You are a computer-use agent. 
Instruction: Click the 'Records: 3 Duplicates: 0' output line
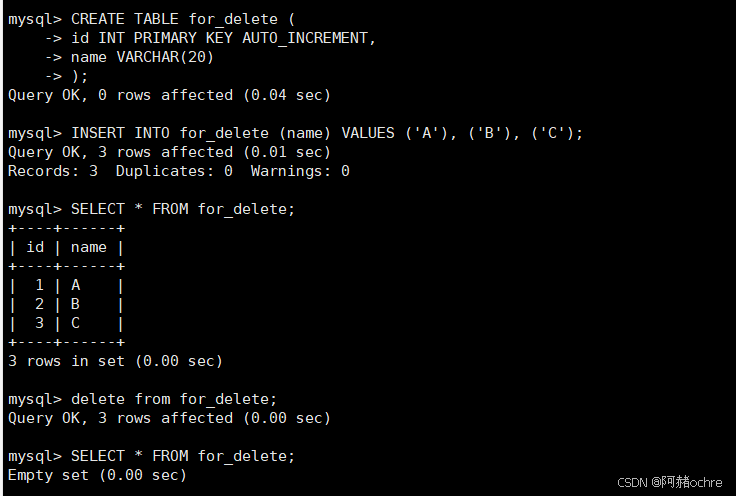(178, 171)
